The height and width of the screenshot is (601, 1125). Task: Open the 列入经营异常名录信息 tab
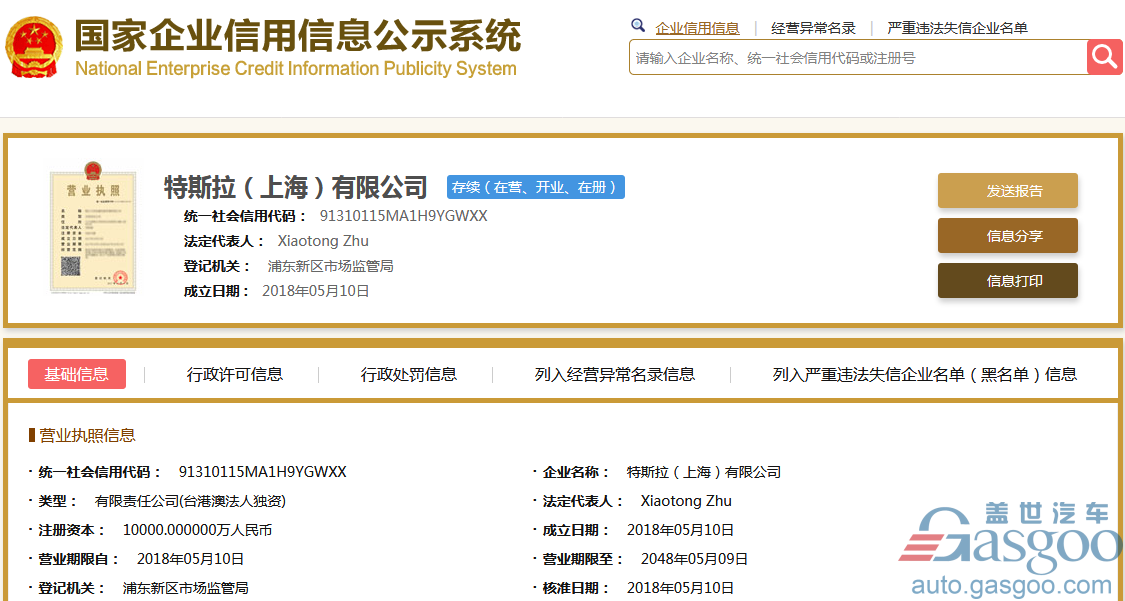click(615, 374)
